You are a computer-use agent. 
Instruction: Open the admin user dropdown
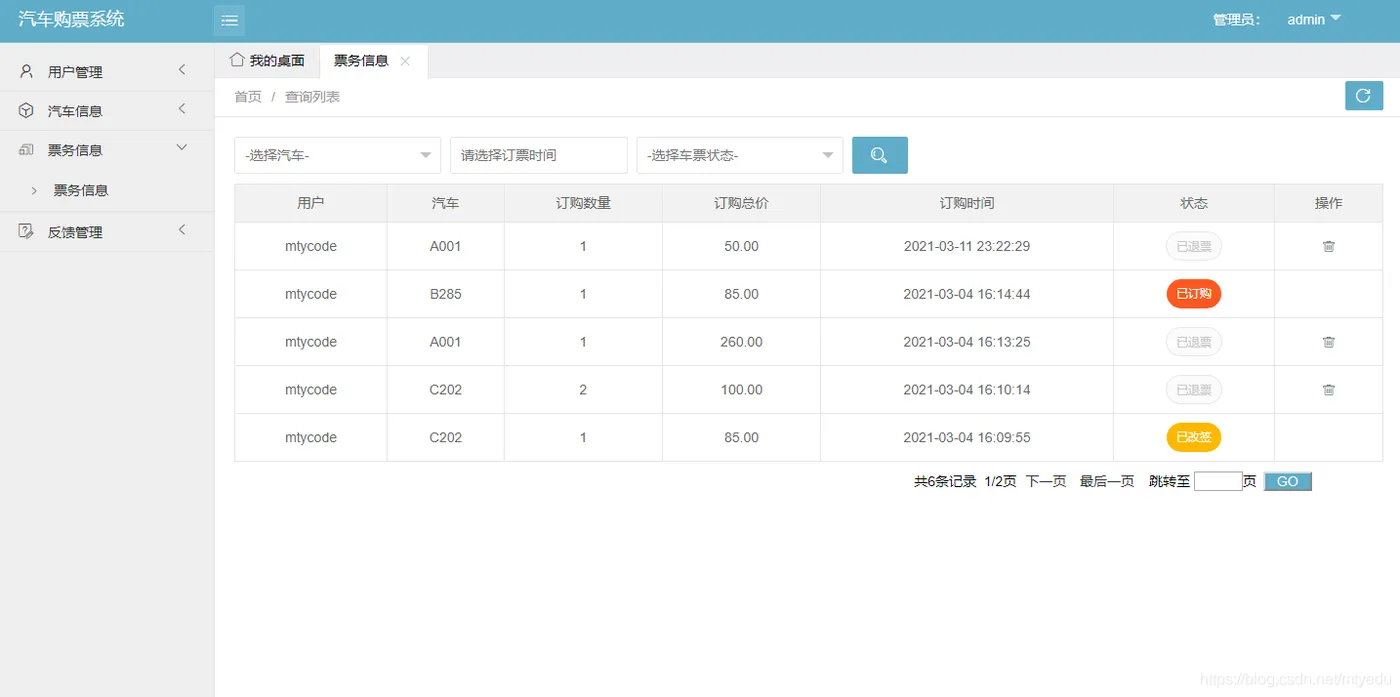(x=1313, y=19)
